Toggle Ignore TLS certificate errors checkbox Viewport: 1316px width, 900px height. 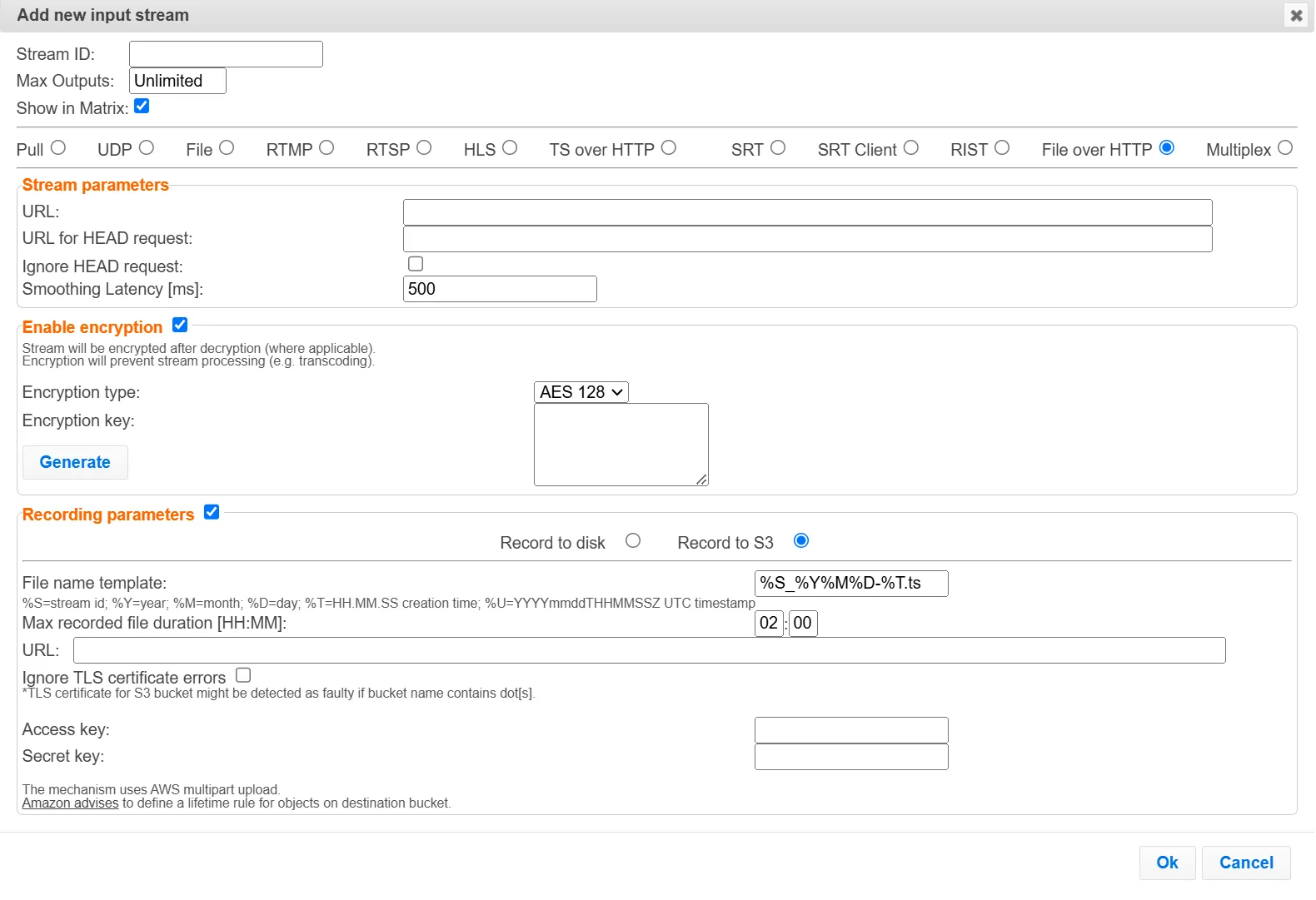pyautogui.click(x=243, y=675)
